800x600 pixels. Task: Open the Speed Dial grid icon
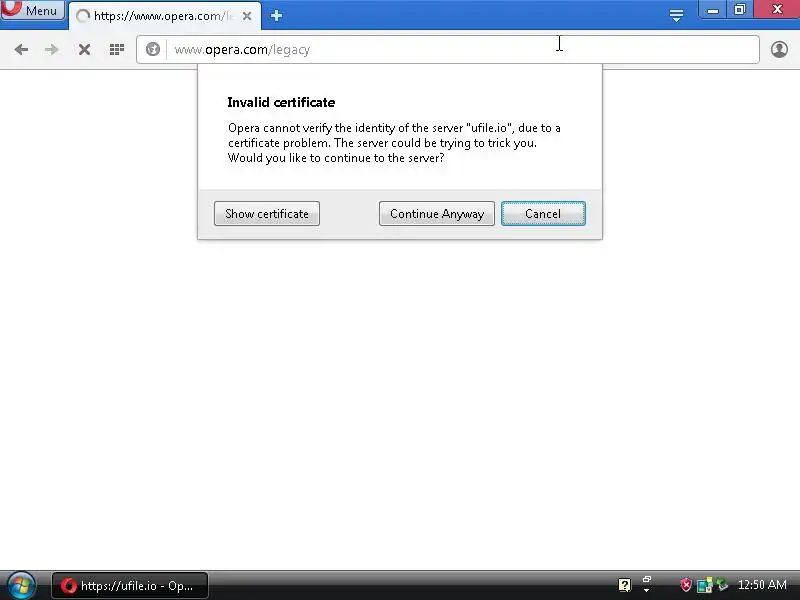(117, 49)
